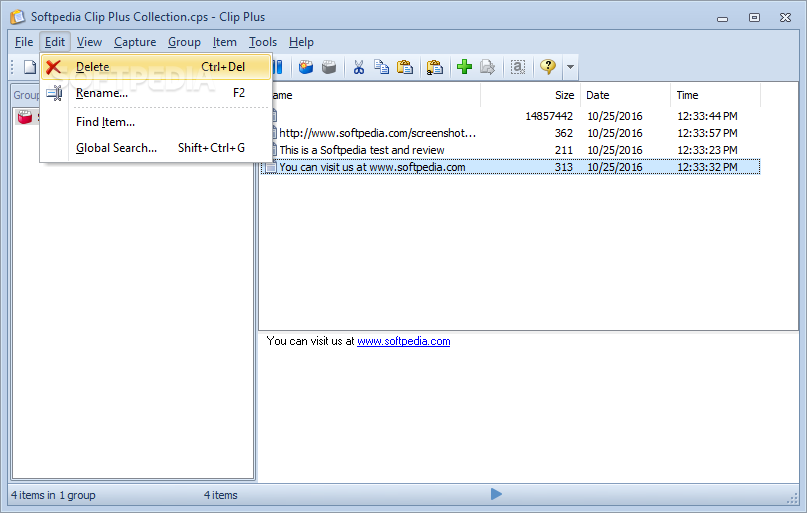Click inside the preview text 'You can visit us at'
807x513 pixels.
point(310,341)
